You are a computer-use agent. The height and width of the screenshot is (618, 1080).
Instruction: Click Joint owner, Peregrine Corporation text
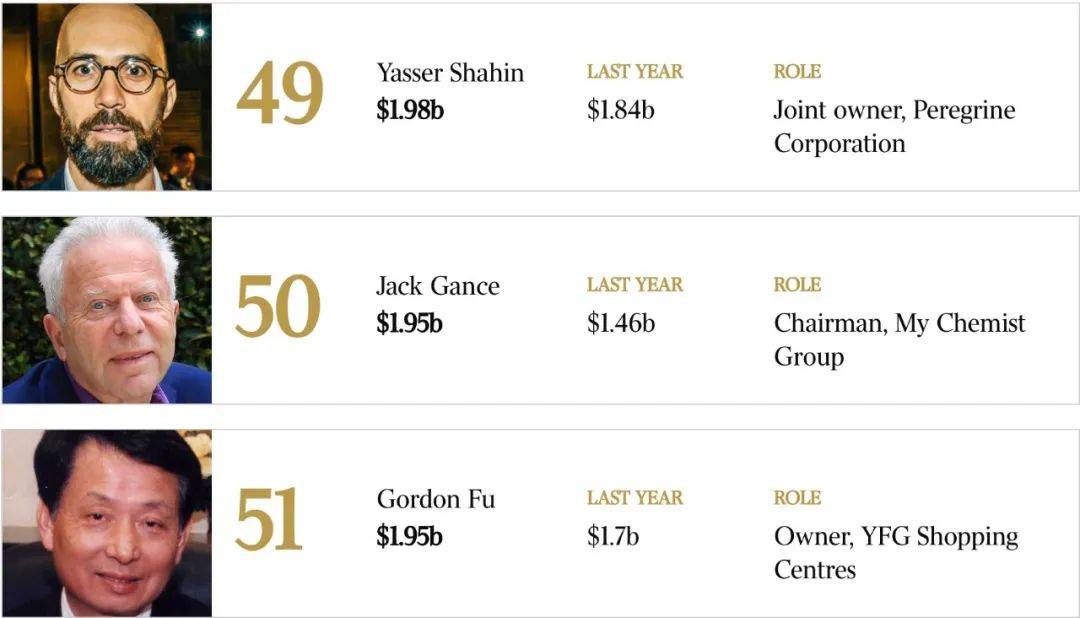tap(894, 127)
